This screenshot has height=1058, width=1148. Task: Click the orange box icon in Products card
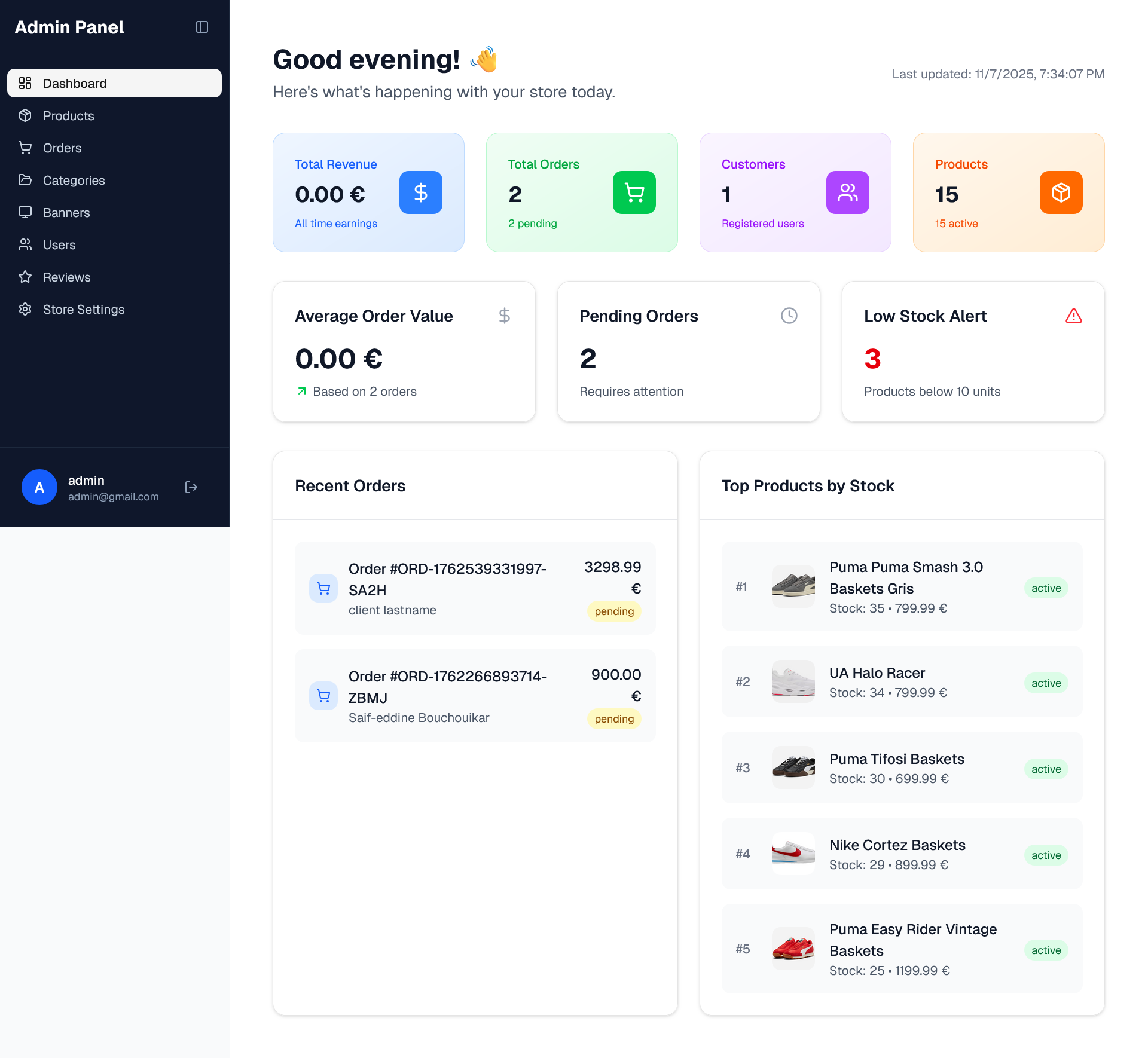1061,192
